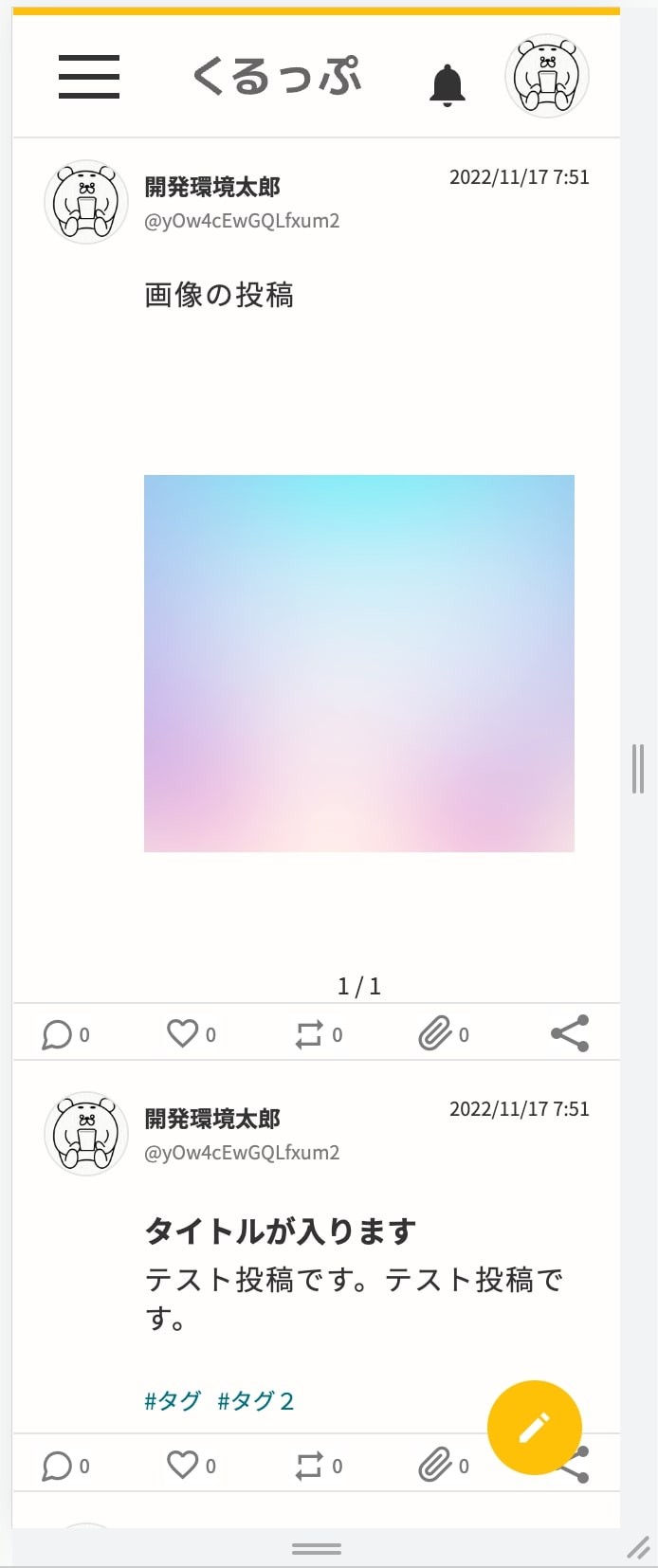Open the hamburger menu
Viewport: 658px width, 1568px height.
(89, 77)
